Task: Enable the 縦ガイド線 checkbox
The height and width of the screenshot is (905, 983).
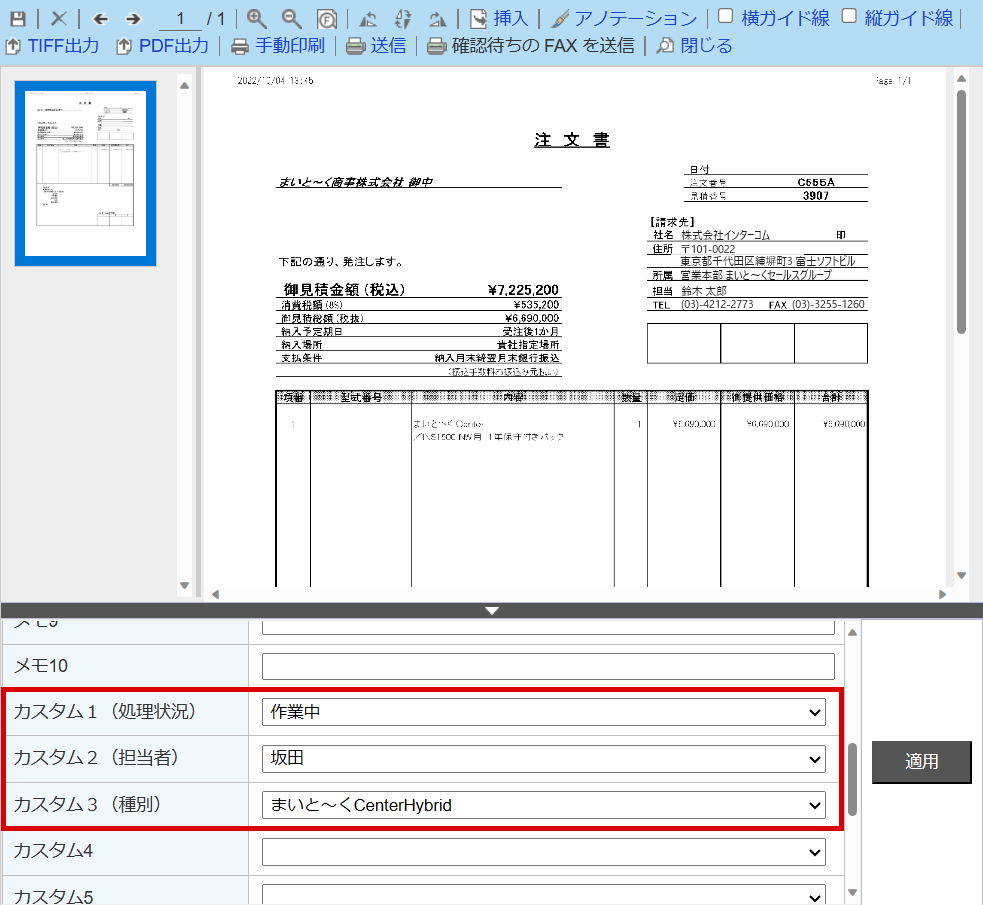Action: 849,16
